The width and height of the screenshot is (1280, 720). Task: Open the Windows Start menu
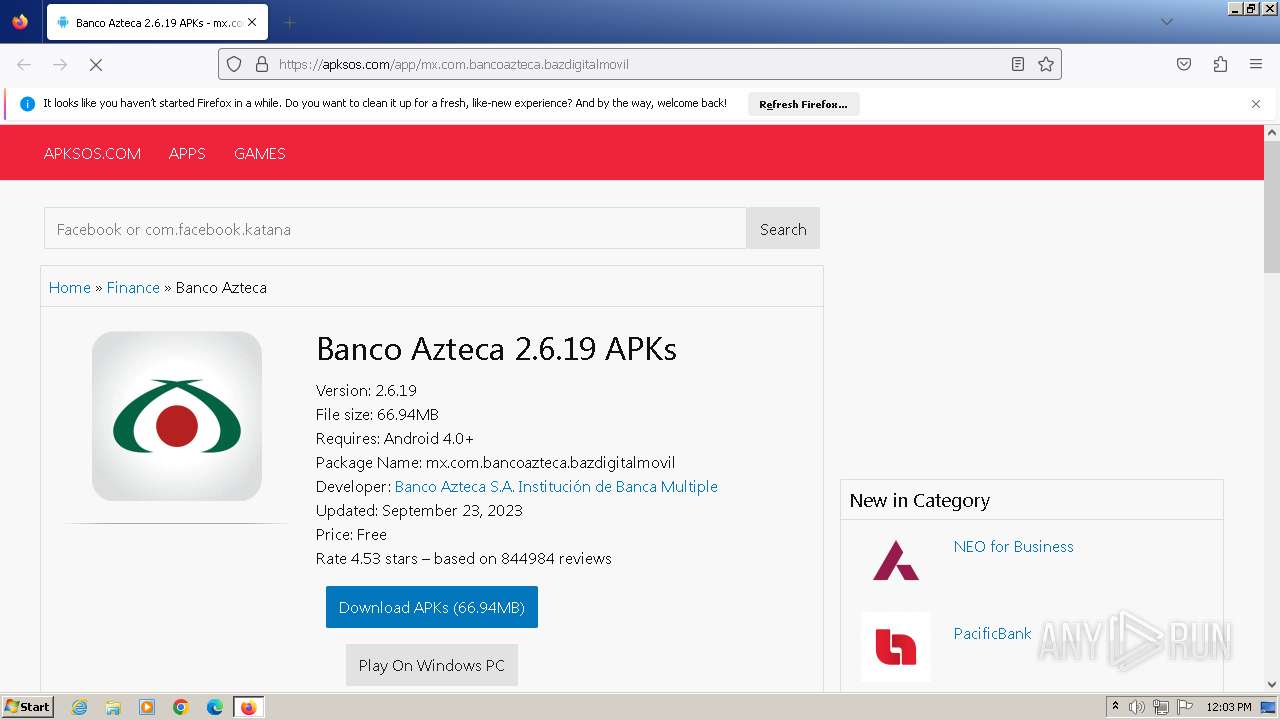pos(27,707)
